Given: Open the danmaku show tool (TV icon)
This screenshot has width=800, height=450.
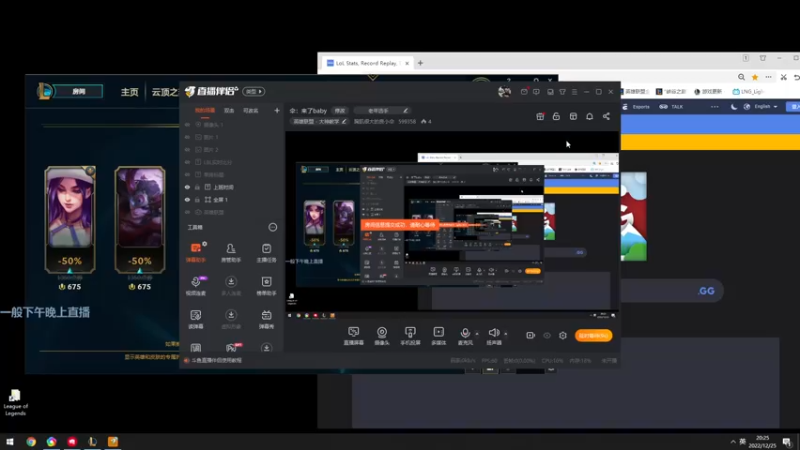Looking at the screenshot, I should click(266, 318).
